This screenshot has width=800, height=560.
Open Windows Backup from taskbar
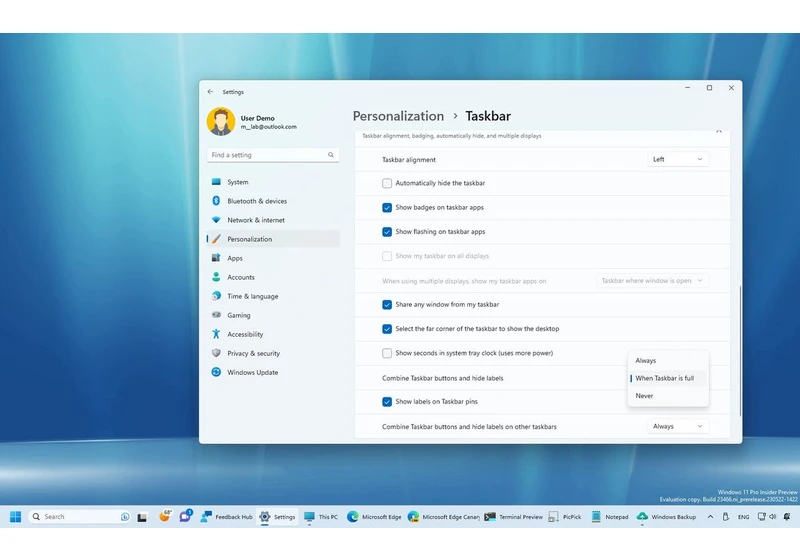(x=666, y=517)
